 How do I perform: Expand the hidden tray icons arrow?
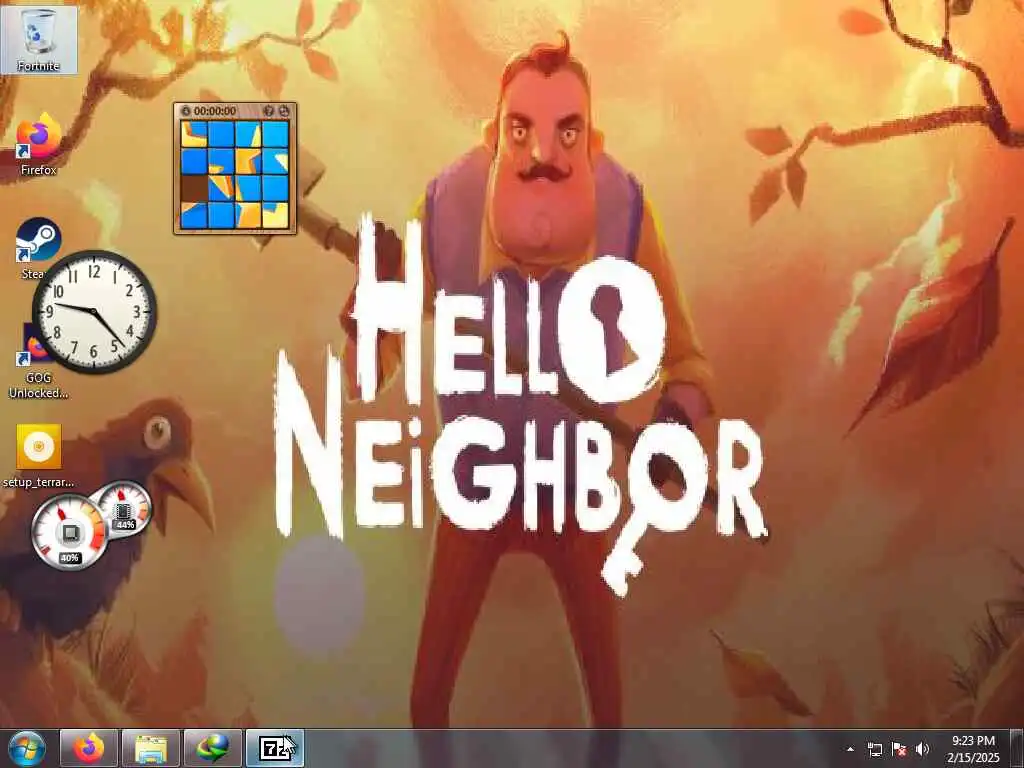click(x=850, y=750)
